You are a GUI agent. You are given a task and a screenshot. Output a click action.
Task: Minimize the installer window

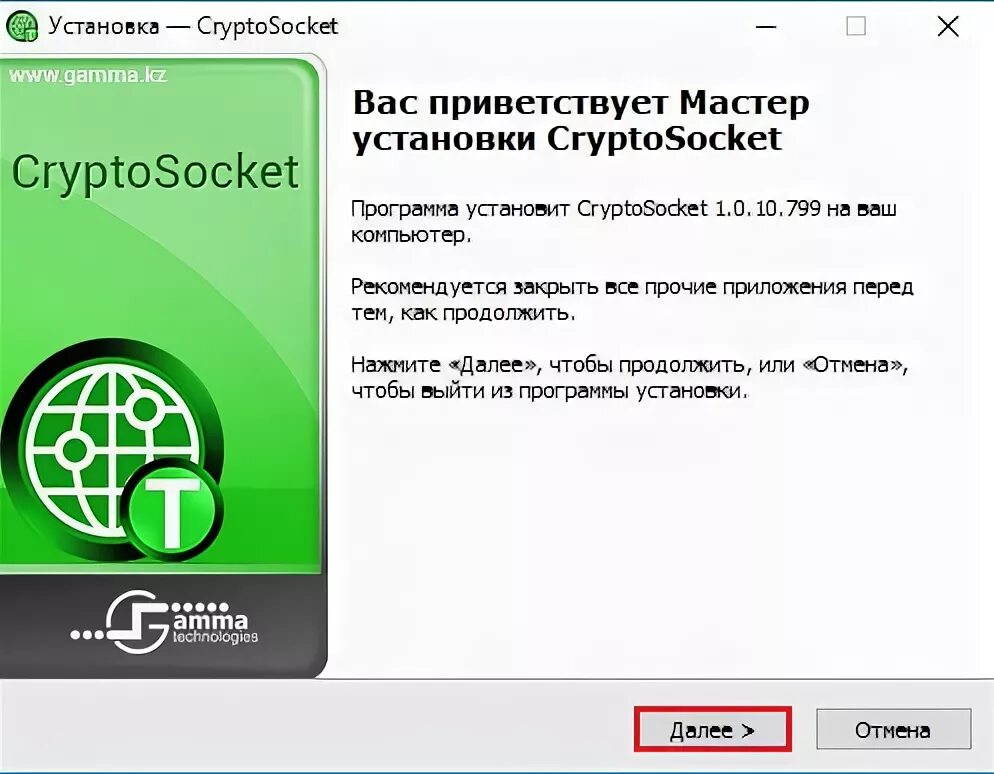tap(766, 27)
